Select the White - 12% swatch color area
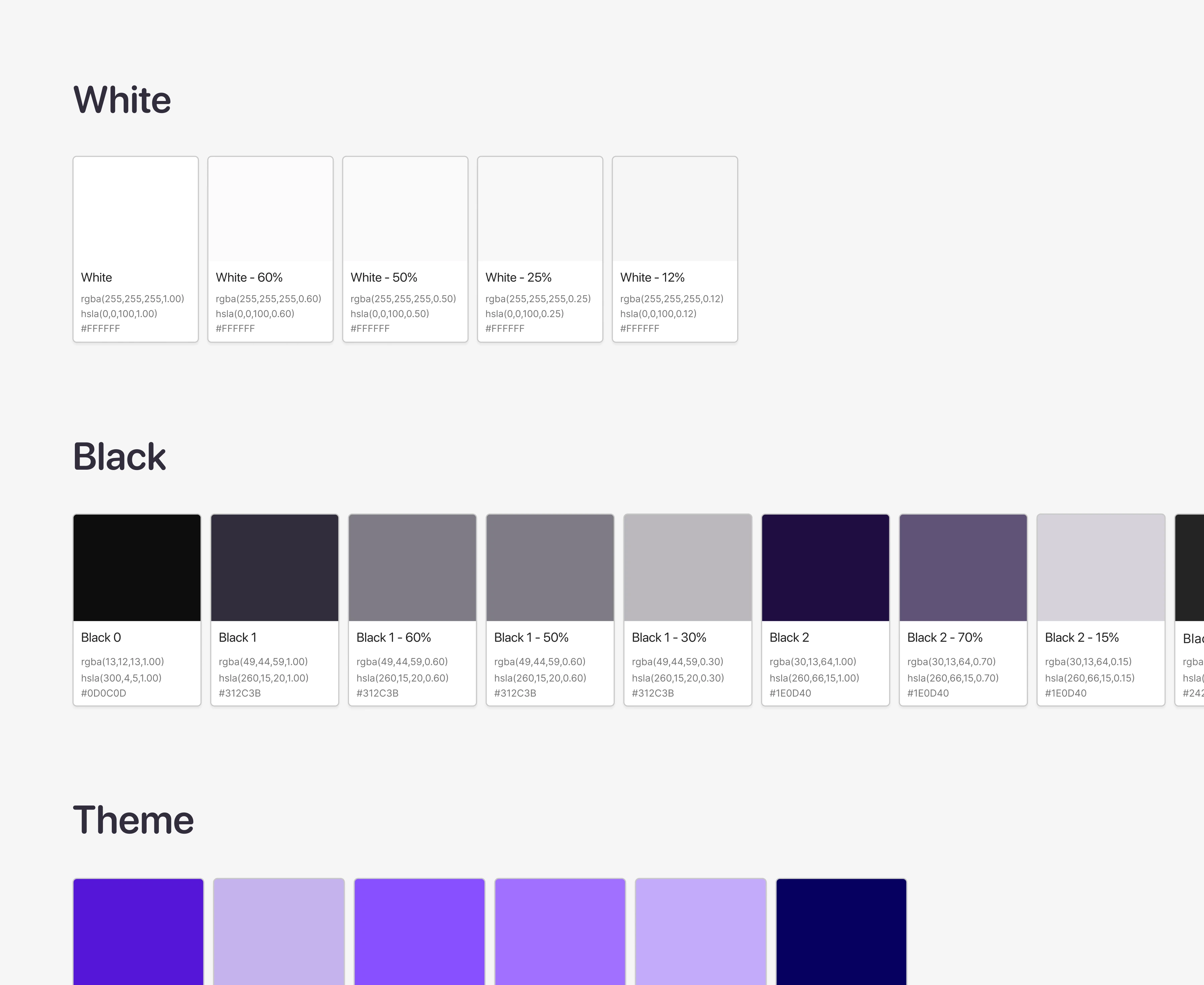The image size is (1204, 985). [x=674, y=209]
